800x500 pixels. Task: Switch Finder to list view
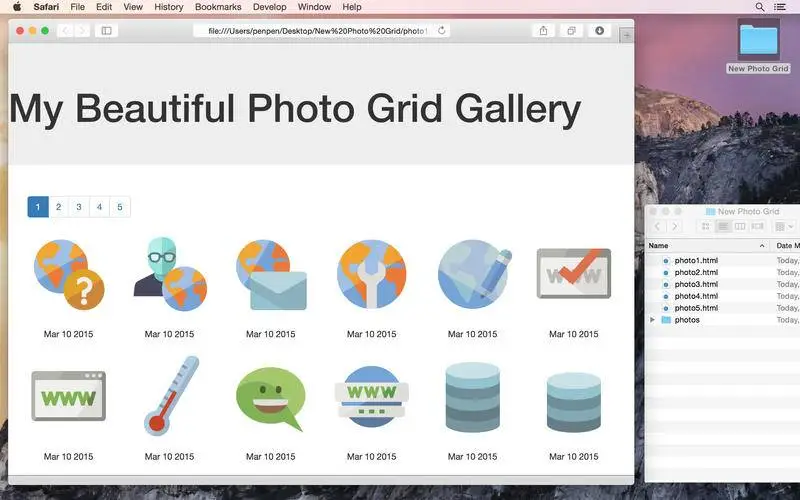coord(723,226)
